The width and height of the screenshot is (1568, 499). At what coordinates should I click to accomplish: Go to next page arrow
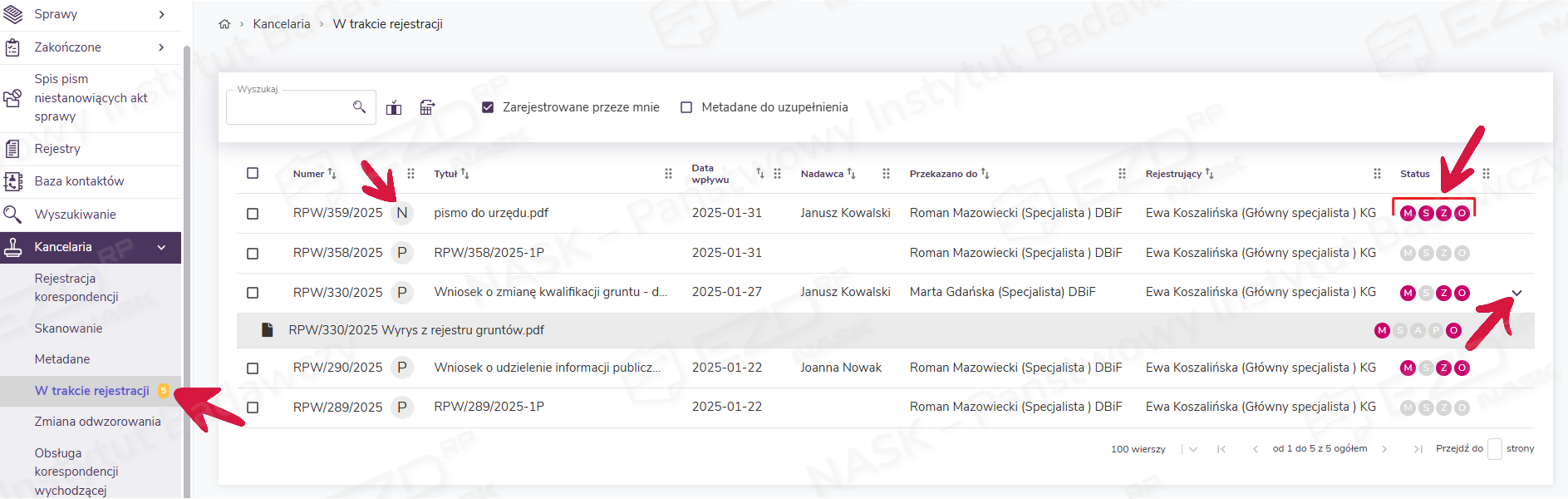(x=1384, y=449)
